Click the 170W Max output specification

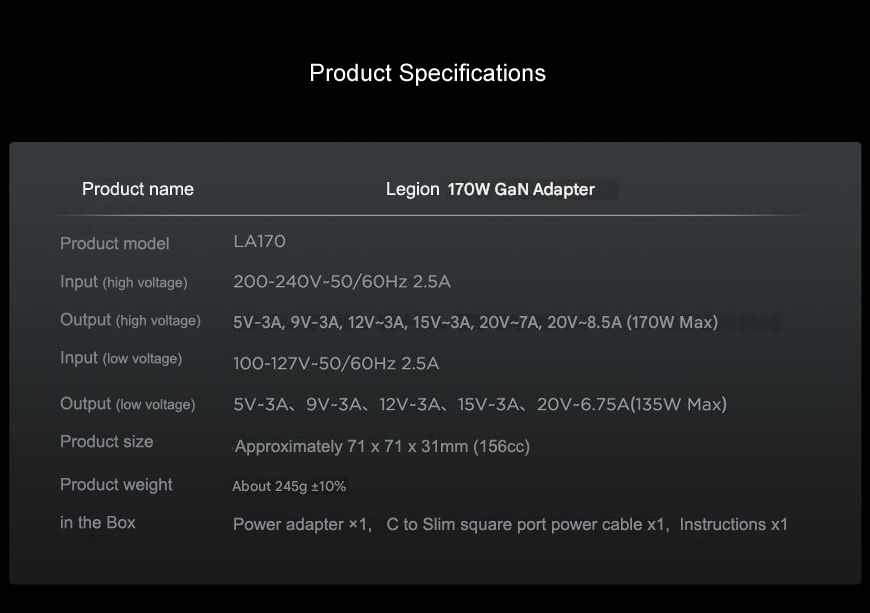pos(672,322)
